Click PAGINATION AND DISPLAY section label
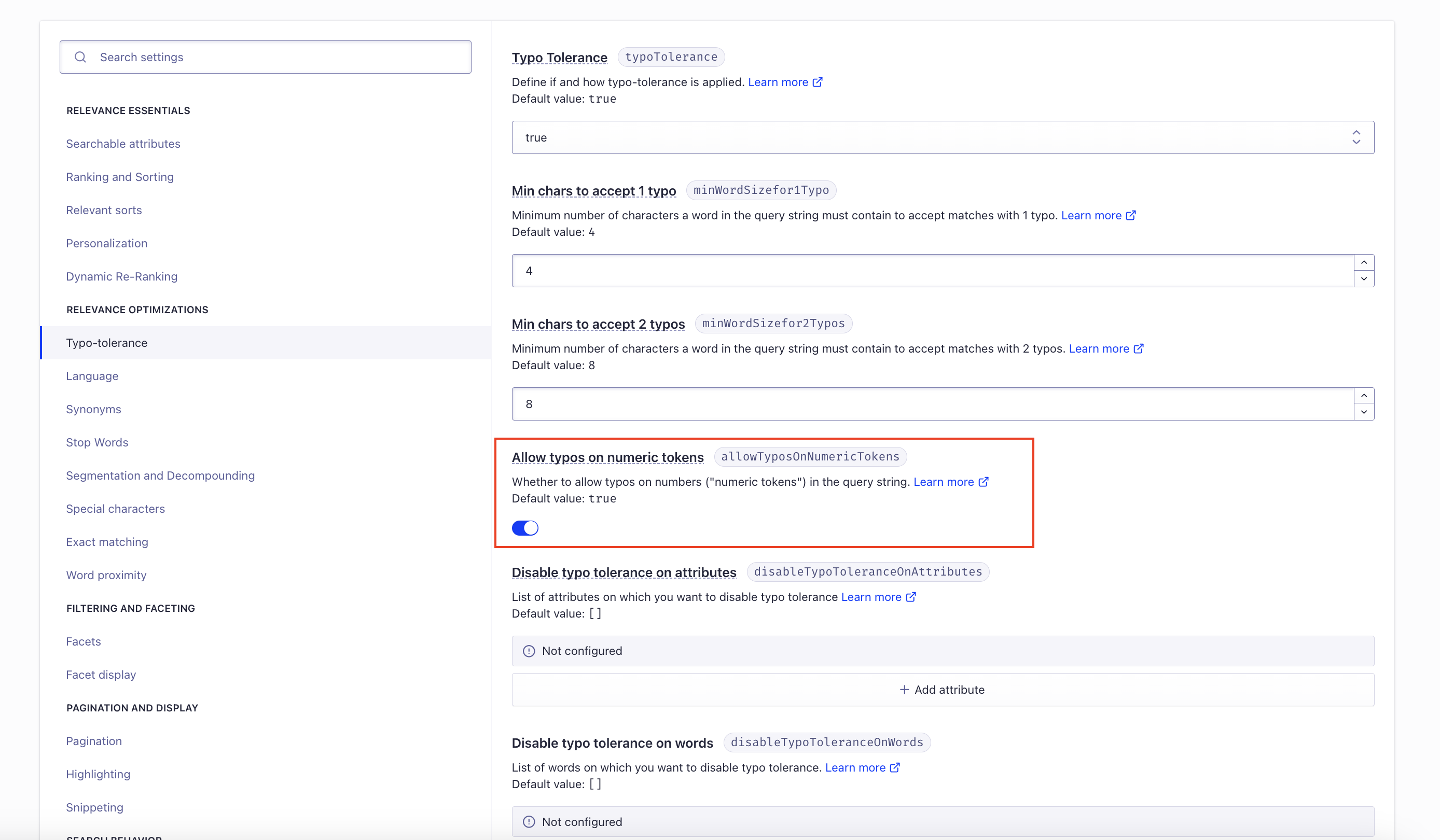The height and width of the screenshot is (840, 1440). point(132,708)
